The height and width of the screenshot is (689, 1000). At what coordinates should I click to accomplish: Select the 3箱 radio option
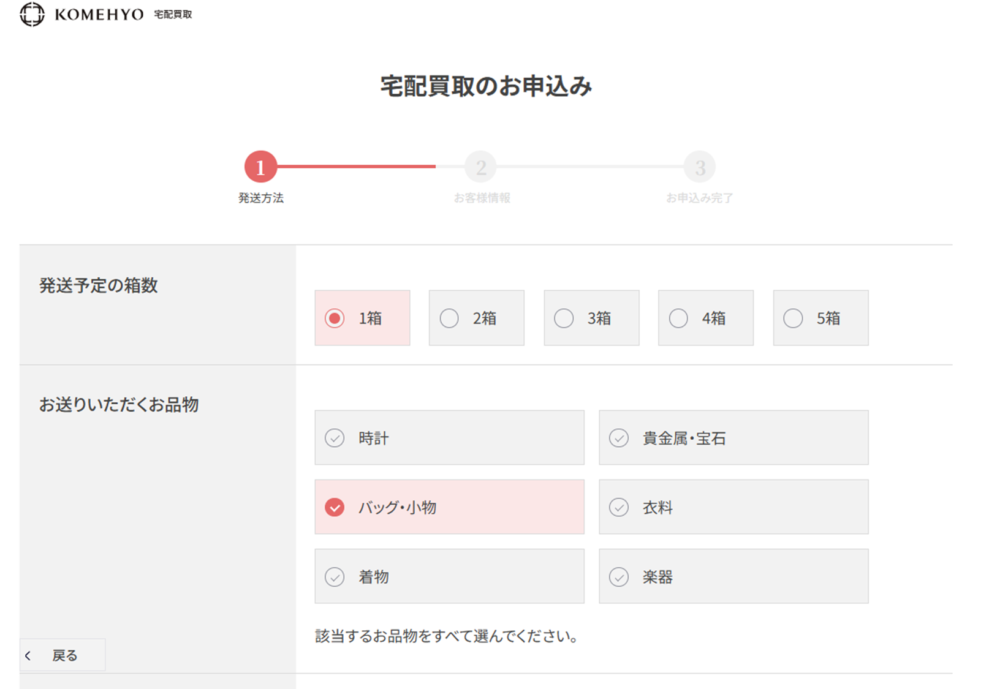point(591,318)
